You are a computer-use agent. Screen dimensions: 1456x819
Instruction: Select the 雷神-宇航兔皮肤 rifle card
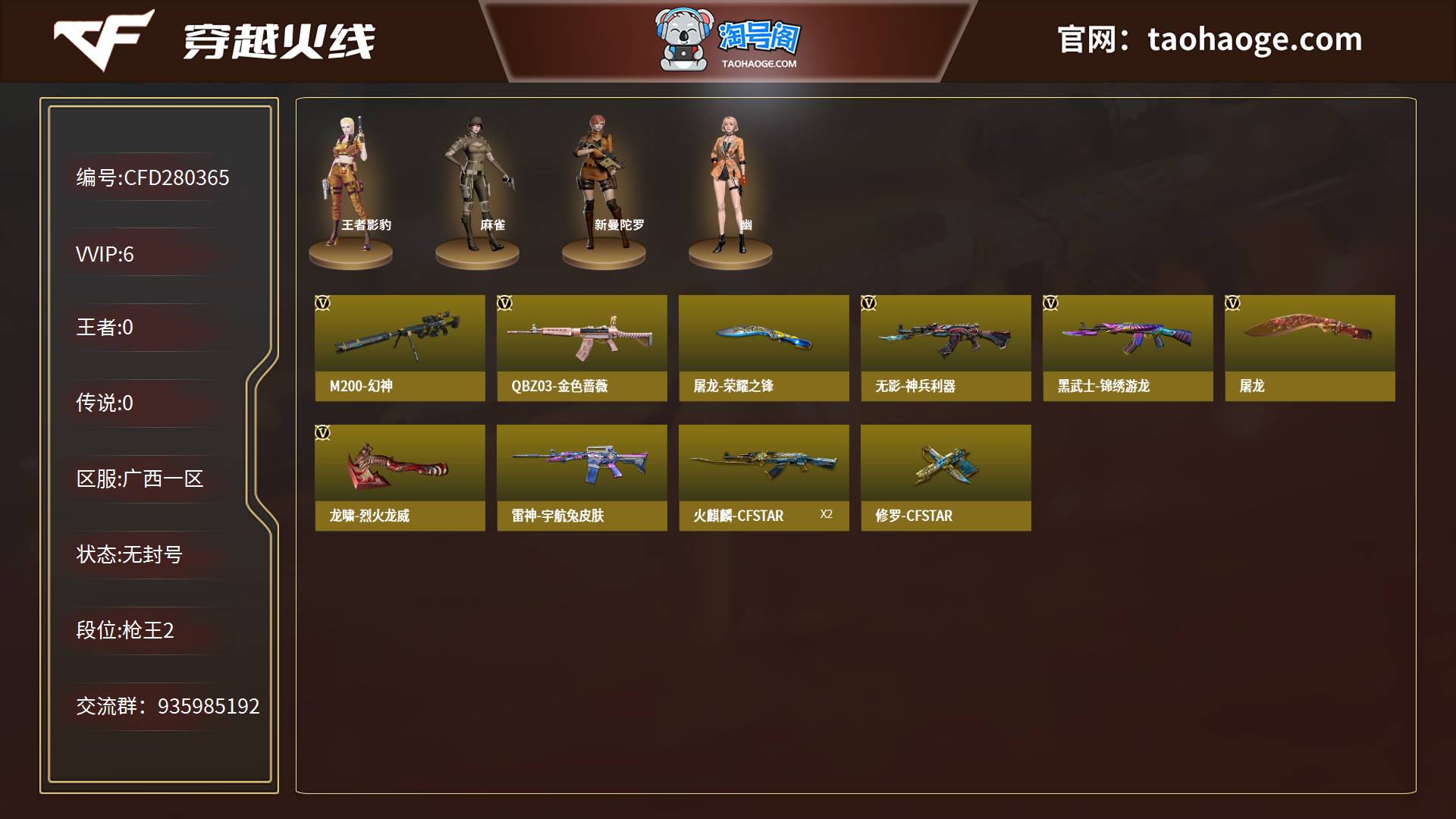[582, 478]
